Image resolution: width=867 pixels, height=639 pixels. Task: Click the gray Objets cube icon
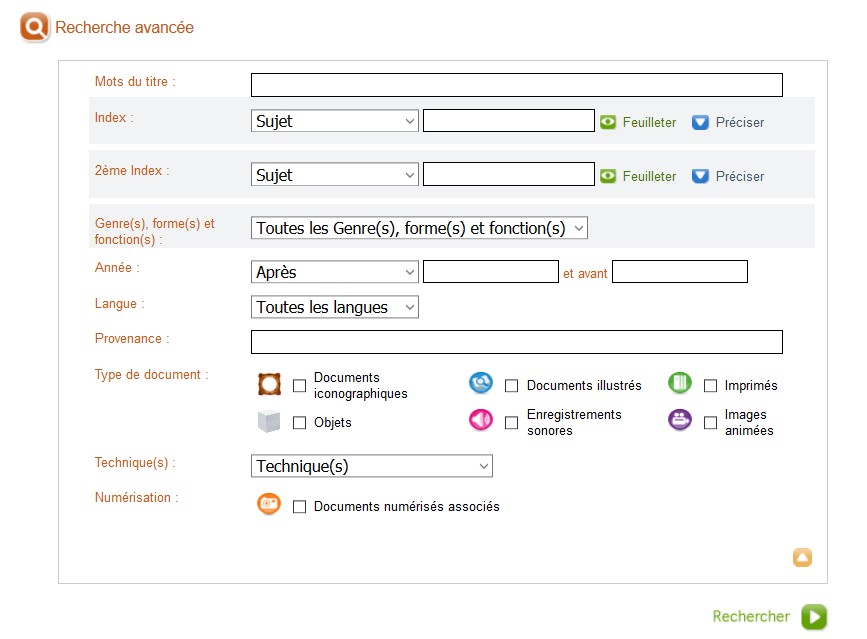pos(269,422)
